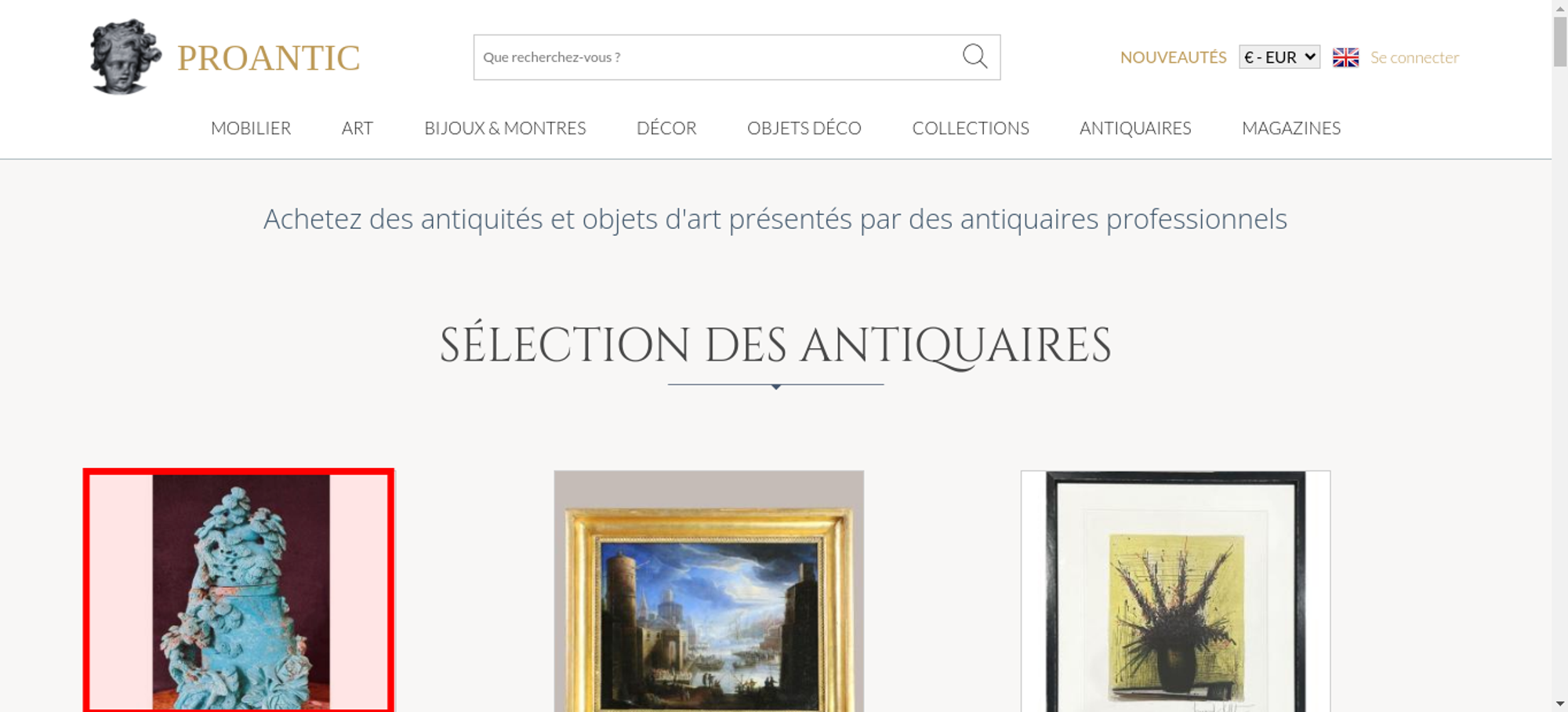Image resolution: width=1568 pixels, height=712 pixels.
Task: Open the turquoise carved vase listing
Action: point(238,591)
